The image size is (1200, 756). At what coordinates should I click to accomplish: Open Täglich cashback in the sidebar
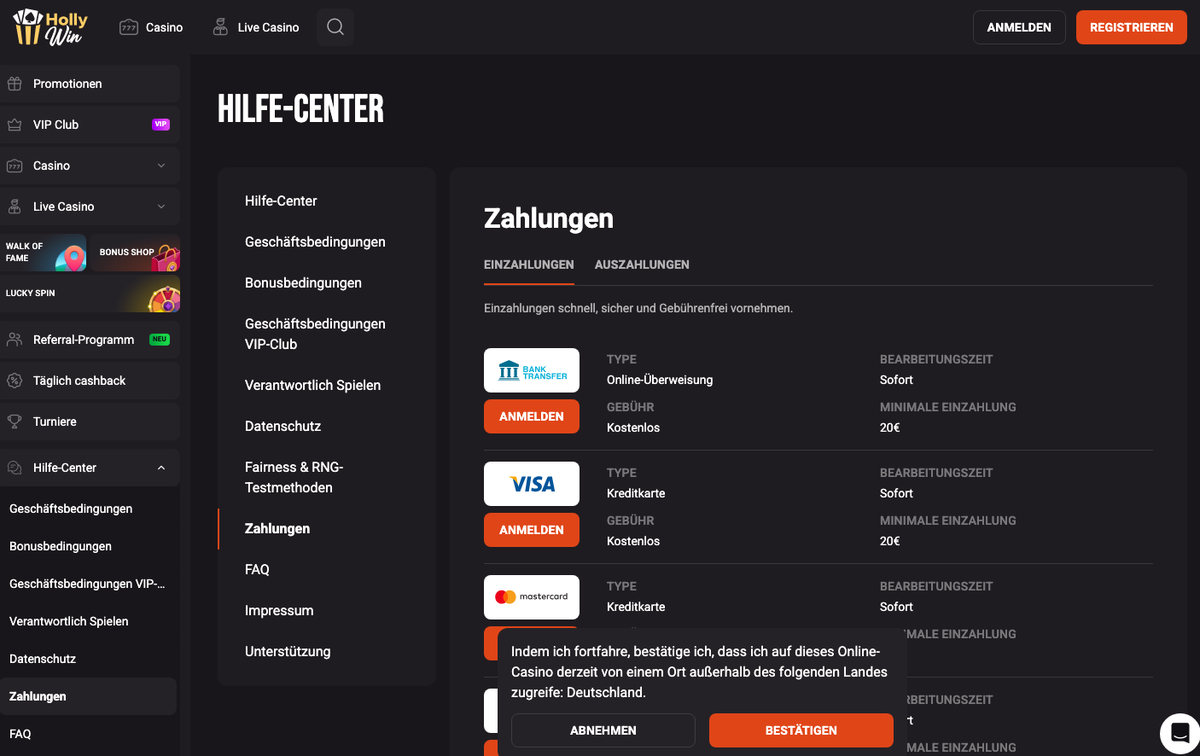click(90, 381)
